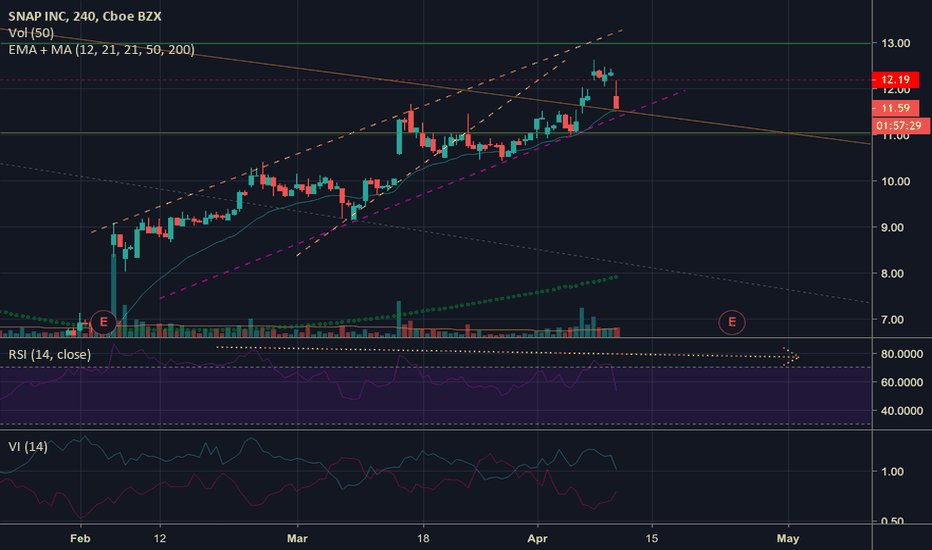Click the upcoming earnings E marker near late April
932x550 pixels.
click(732, 322)
